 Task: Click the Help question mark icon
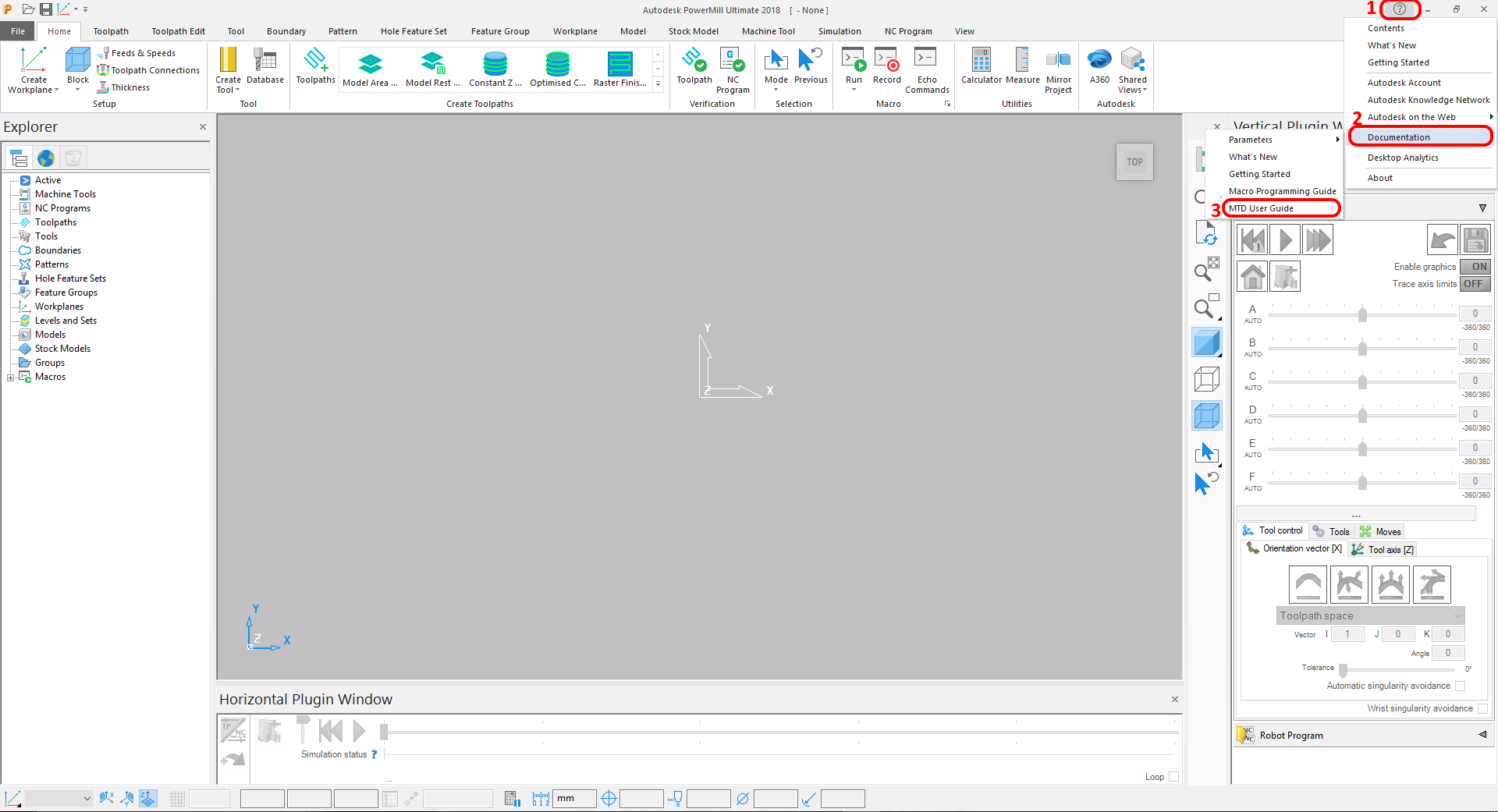coord(1400,9)
